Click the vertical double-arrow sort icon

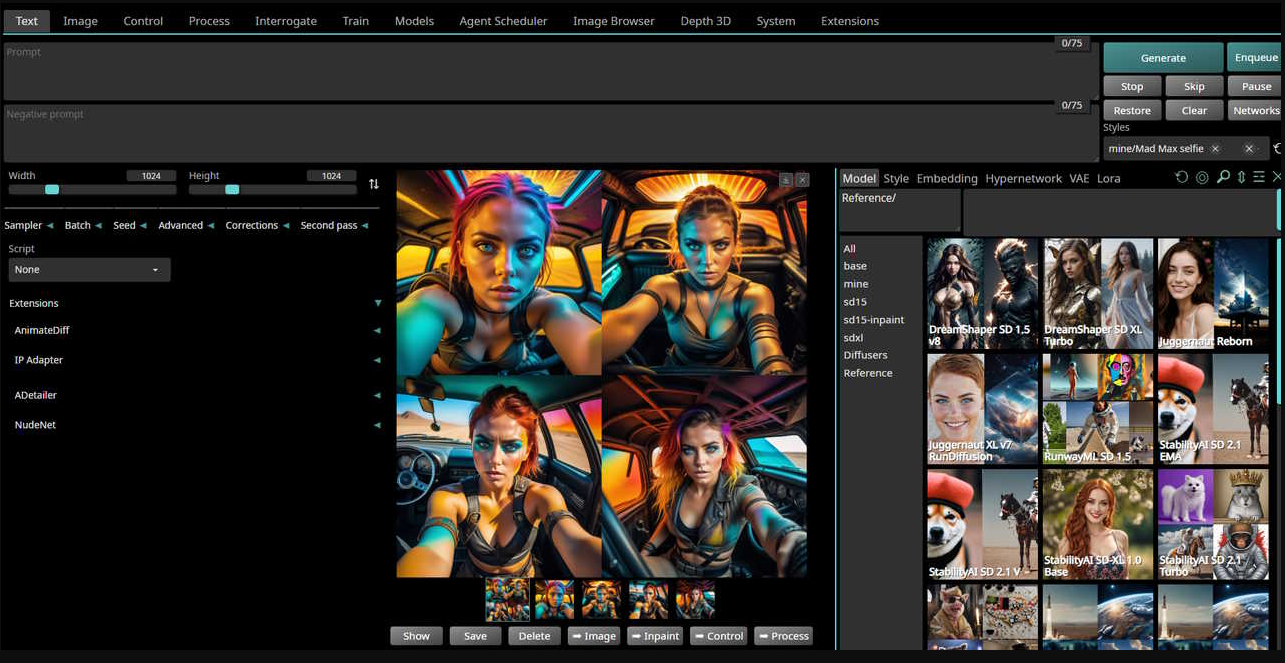[1241, 177]
